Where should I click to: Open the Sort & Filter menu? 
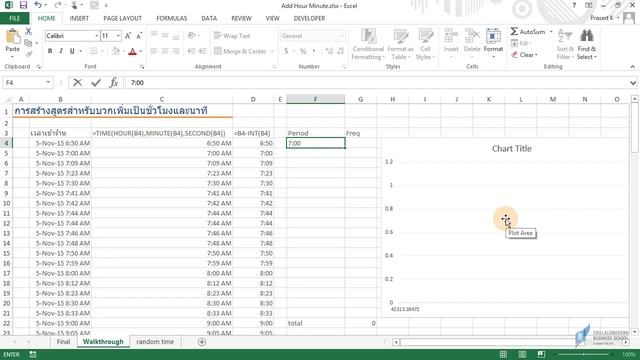tap(565, 44)
